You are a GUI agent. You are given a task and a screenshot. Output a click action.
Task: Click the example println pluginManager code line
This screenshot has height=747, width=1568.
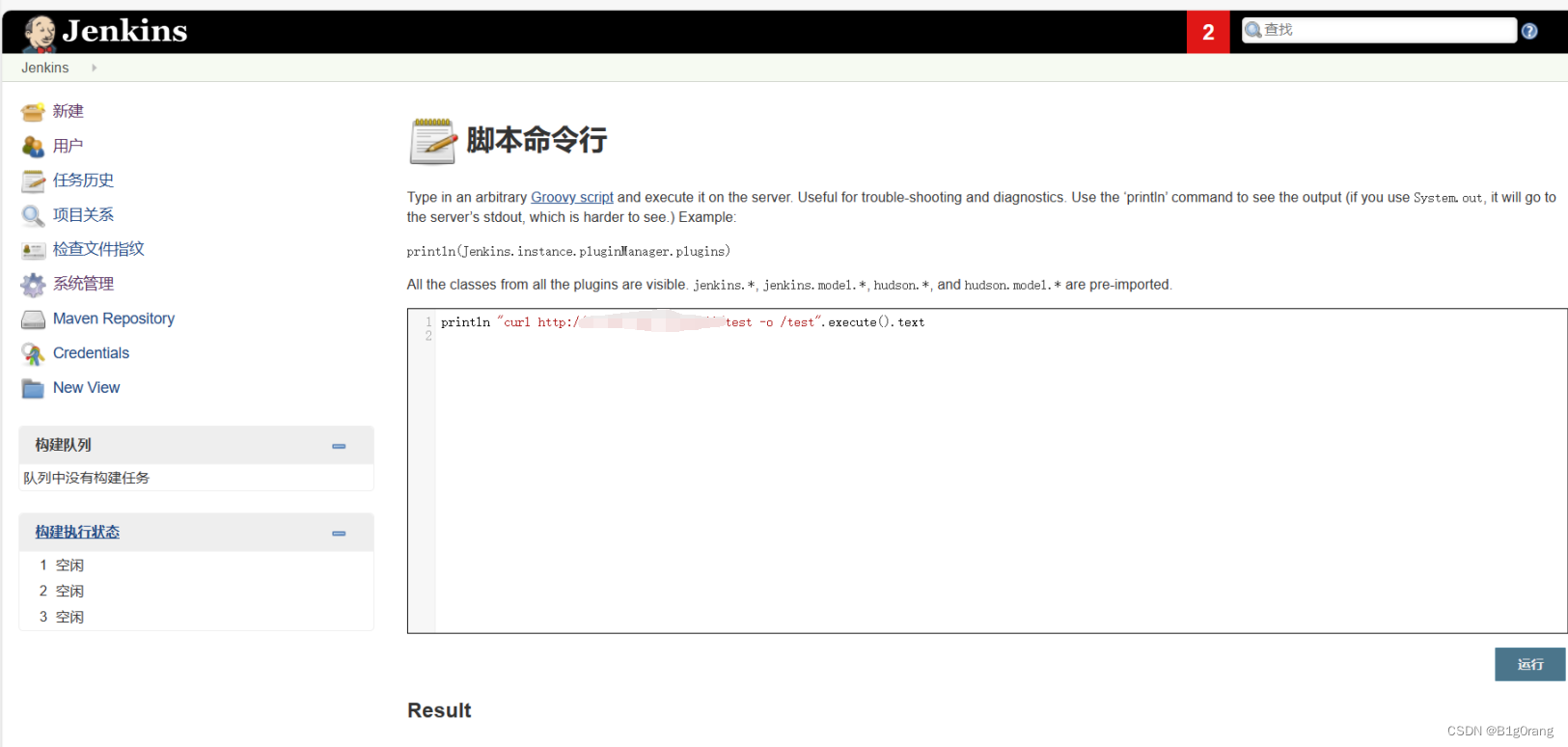click(568, 251)
